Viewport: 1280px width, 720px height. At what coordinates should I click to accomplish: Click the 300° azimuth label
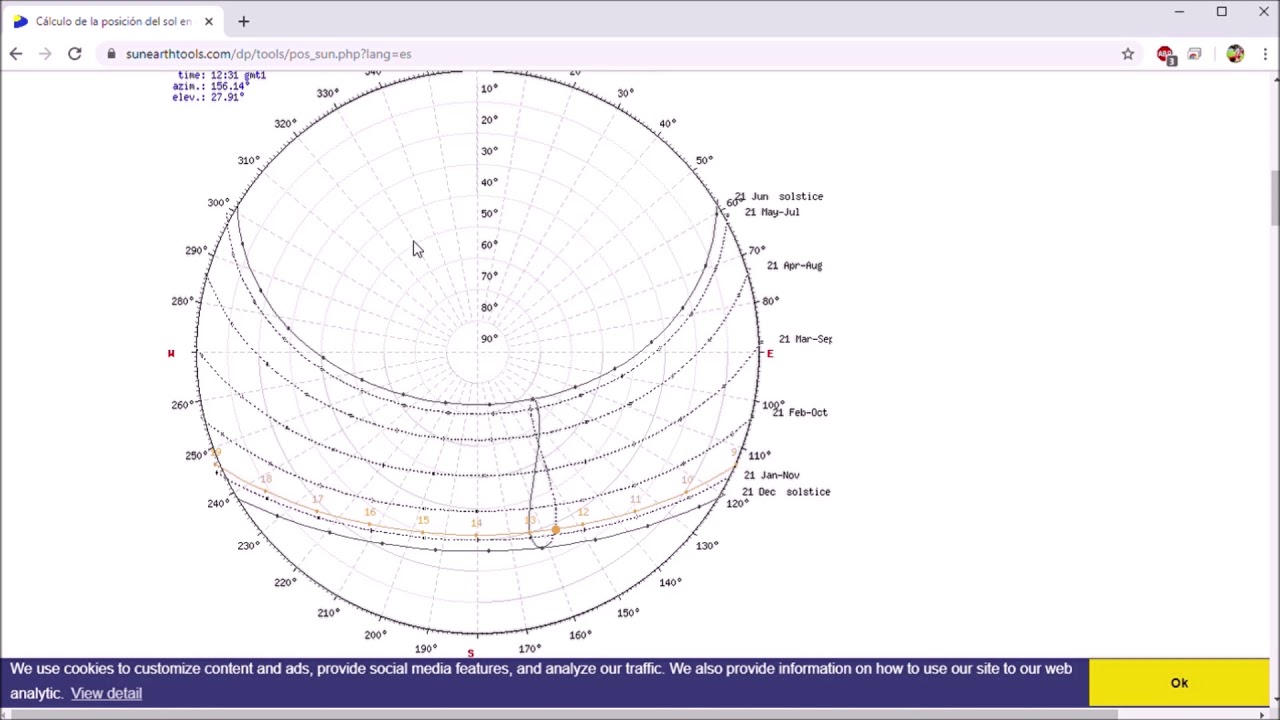(x=218, y=203)
